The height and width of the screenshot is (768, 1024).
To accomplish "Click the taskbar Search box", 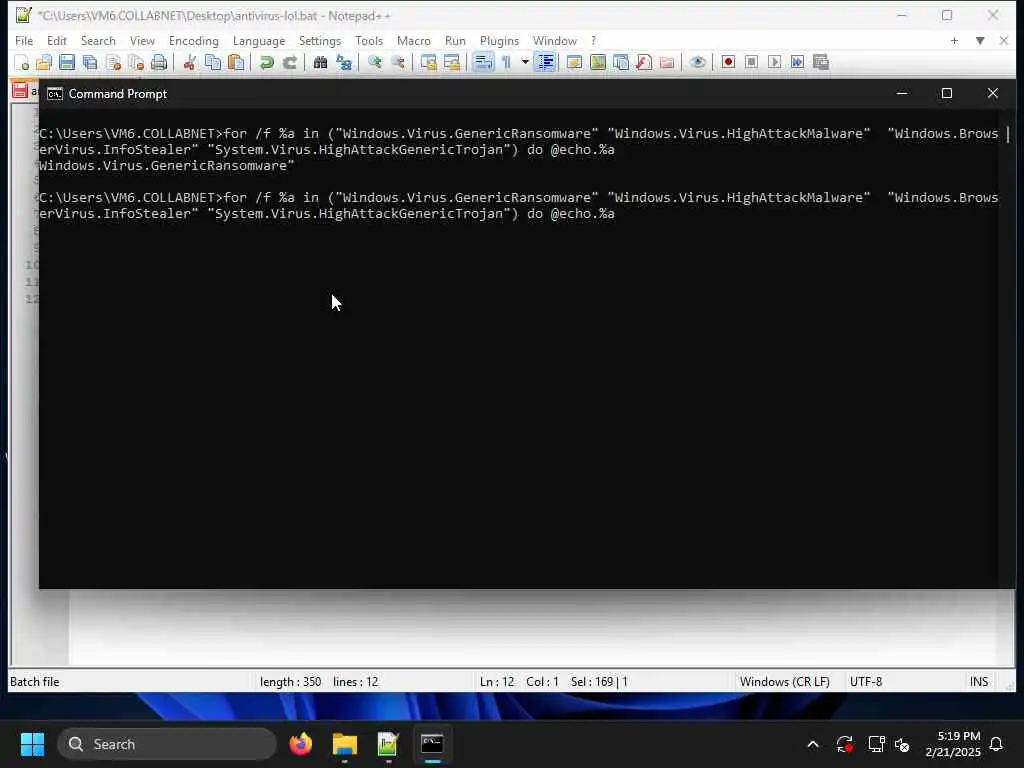I will 167,744.
